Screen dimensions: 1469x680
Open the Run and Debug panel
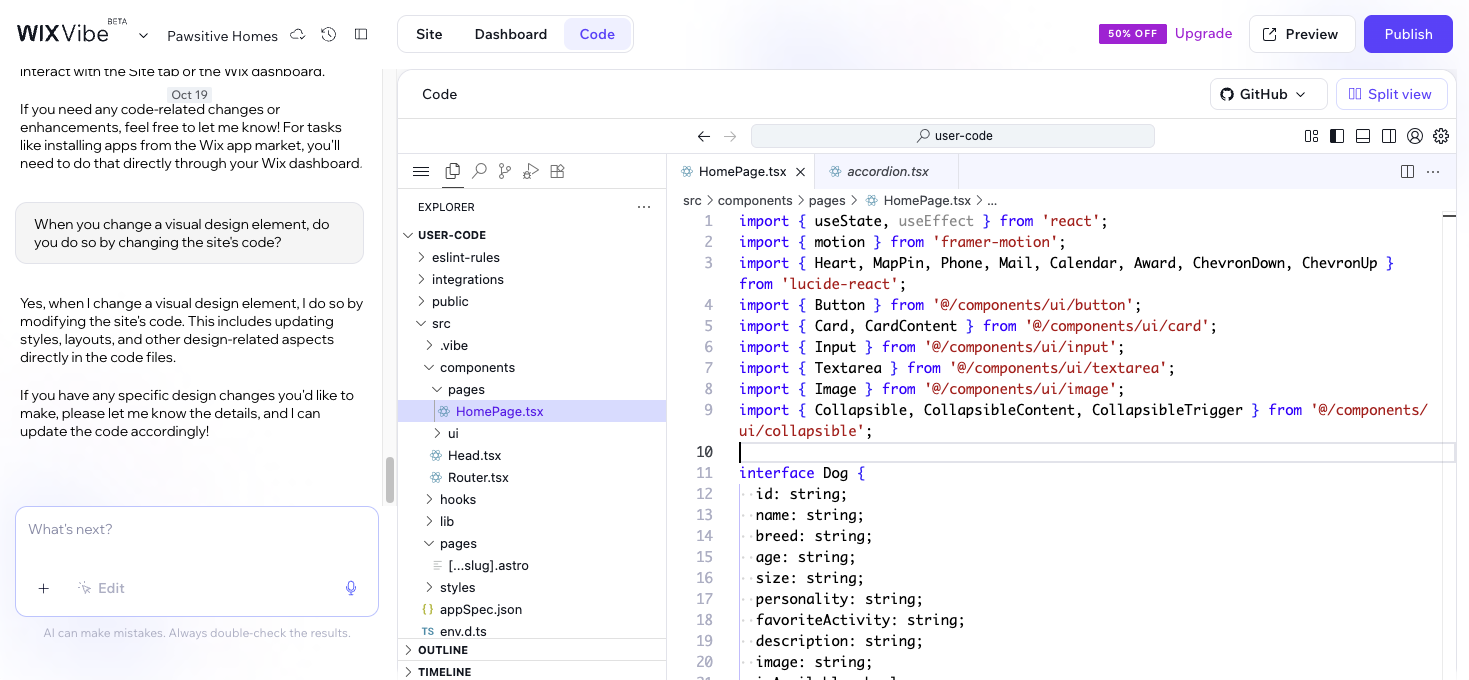(530, 171)
